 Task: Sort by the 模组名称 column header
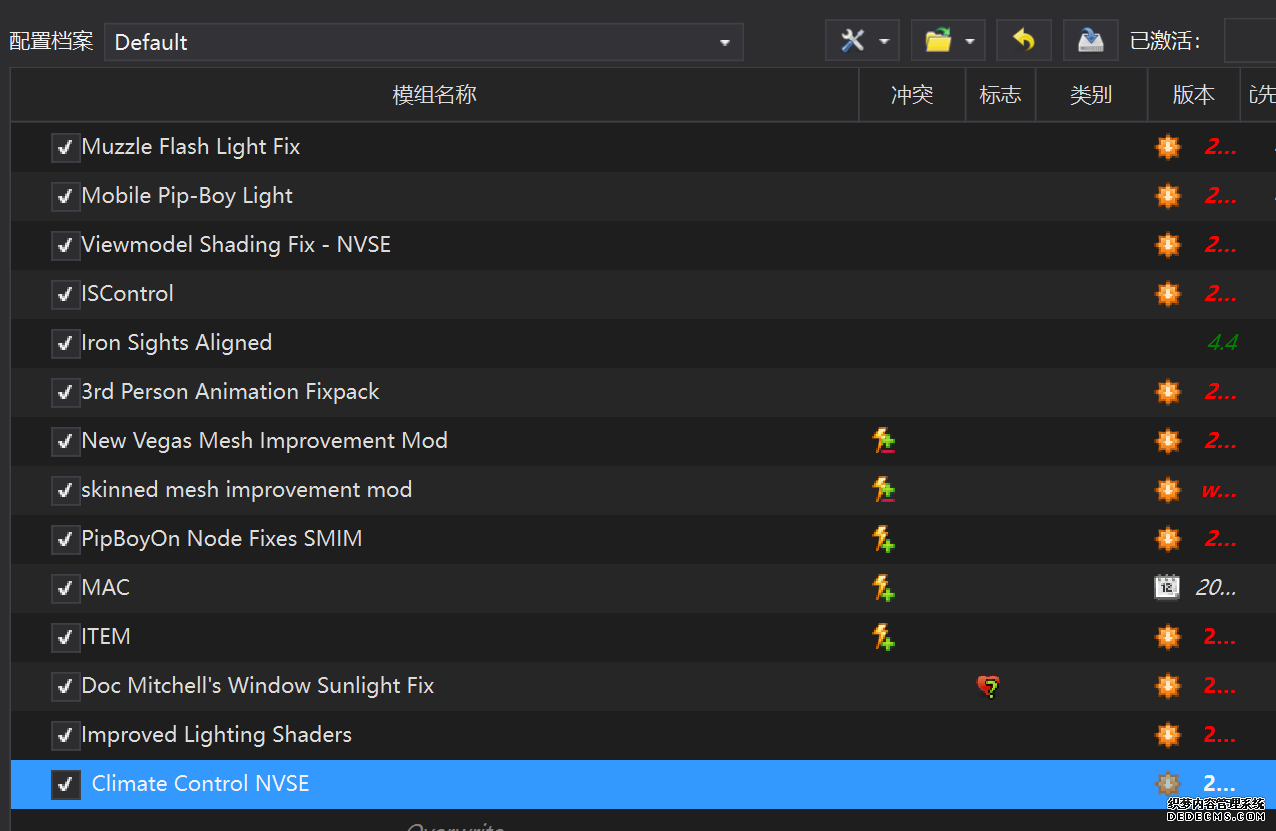tap(434, 95)
